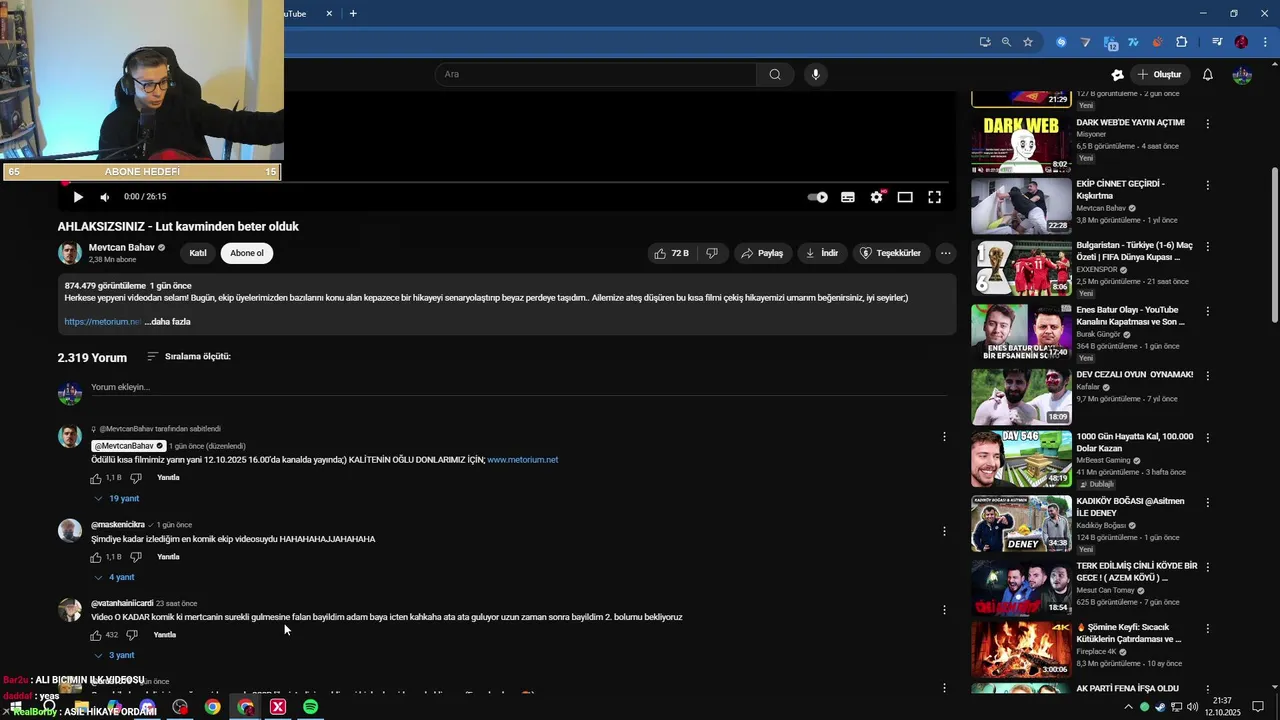Open the 1000 Gün Hayatta Kal video thumbnail
The height and width of the screenshot is (720, 1280).
click(1021, 458)
